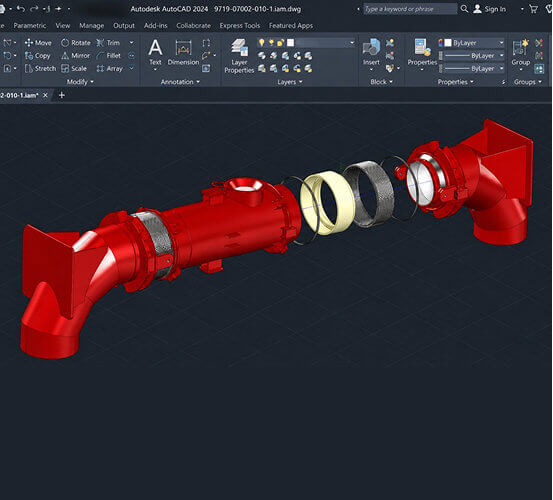
Task: Click the keyword search field
Action: pyautogui.click(x=410, y=9)
